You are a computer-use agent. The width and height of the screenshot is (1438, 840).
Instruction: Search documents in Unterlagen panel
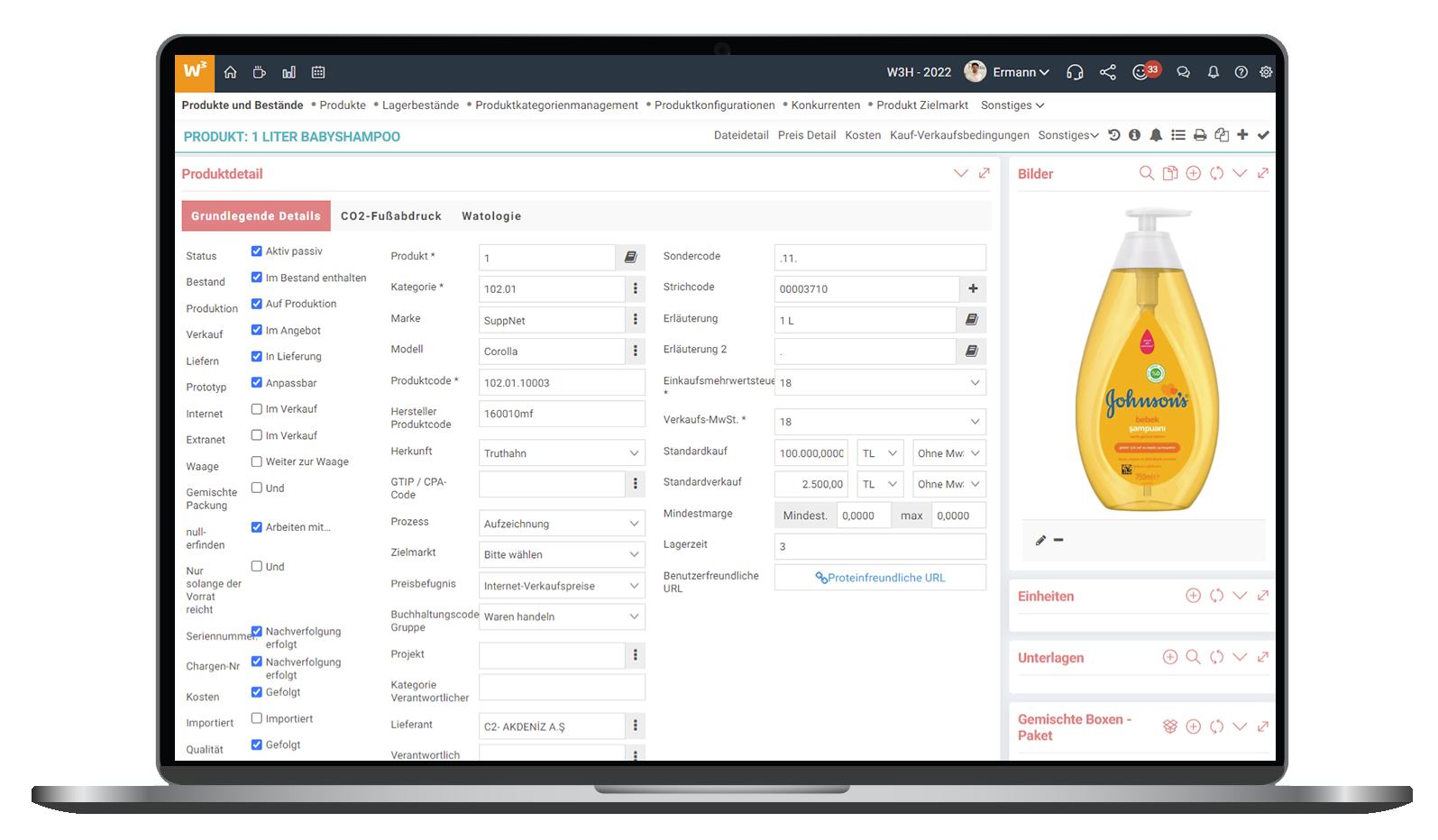coord(1193,657)
